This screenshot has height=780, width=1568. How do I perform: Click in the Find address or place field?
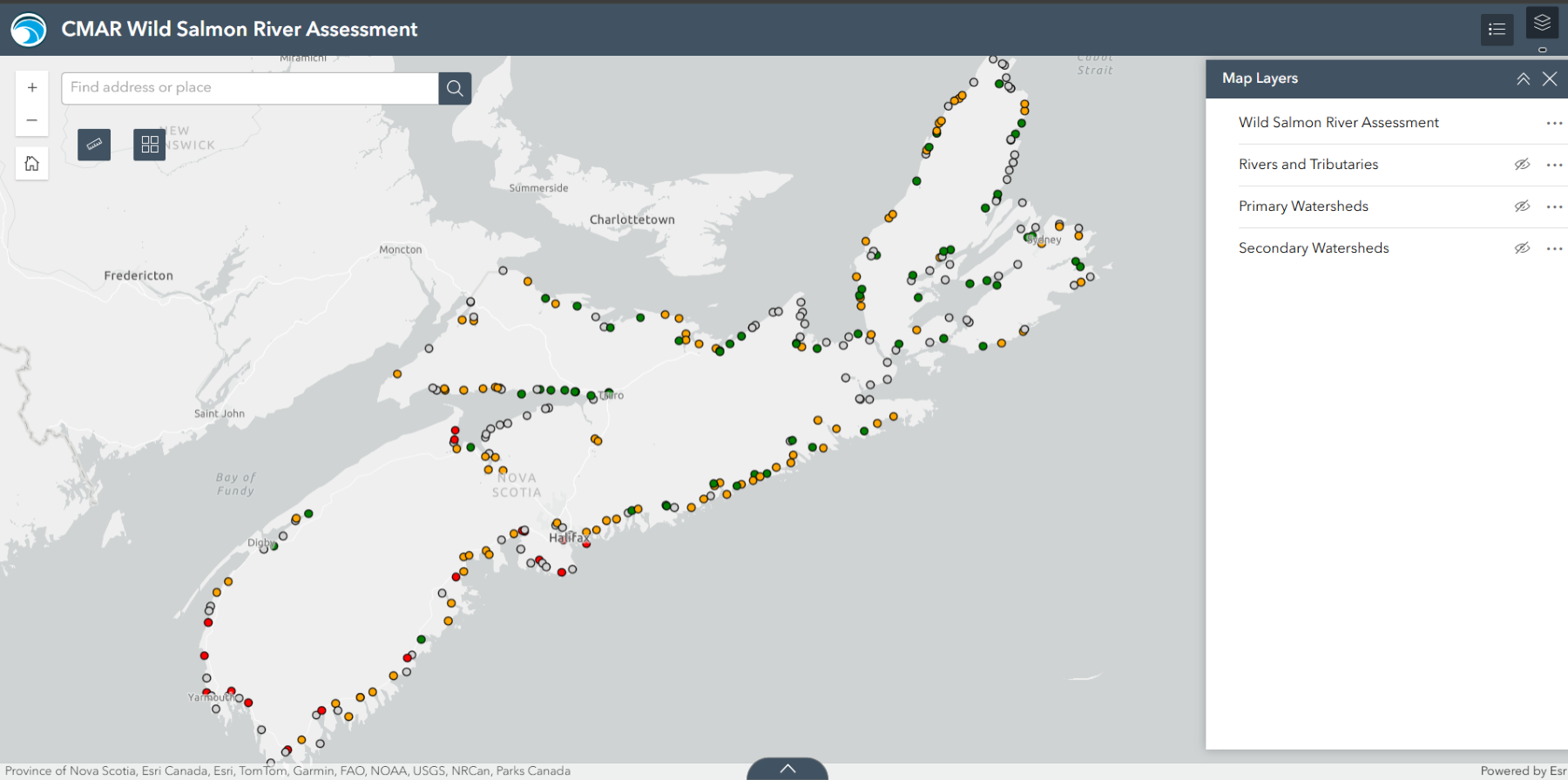[249, 88]
